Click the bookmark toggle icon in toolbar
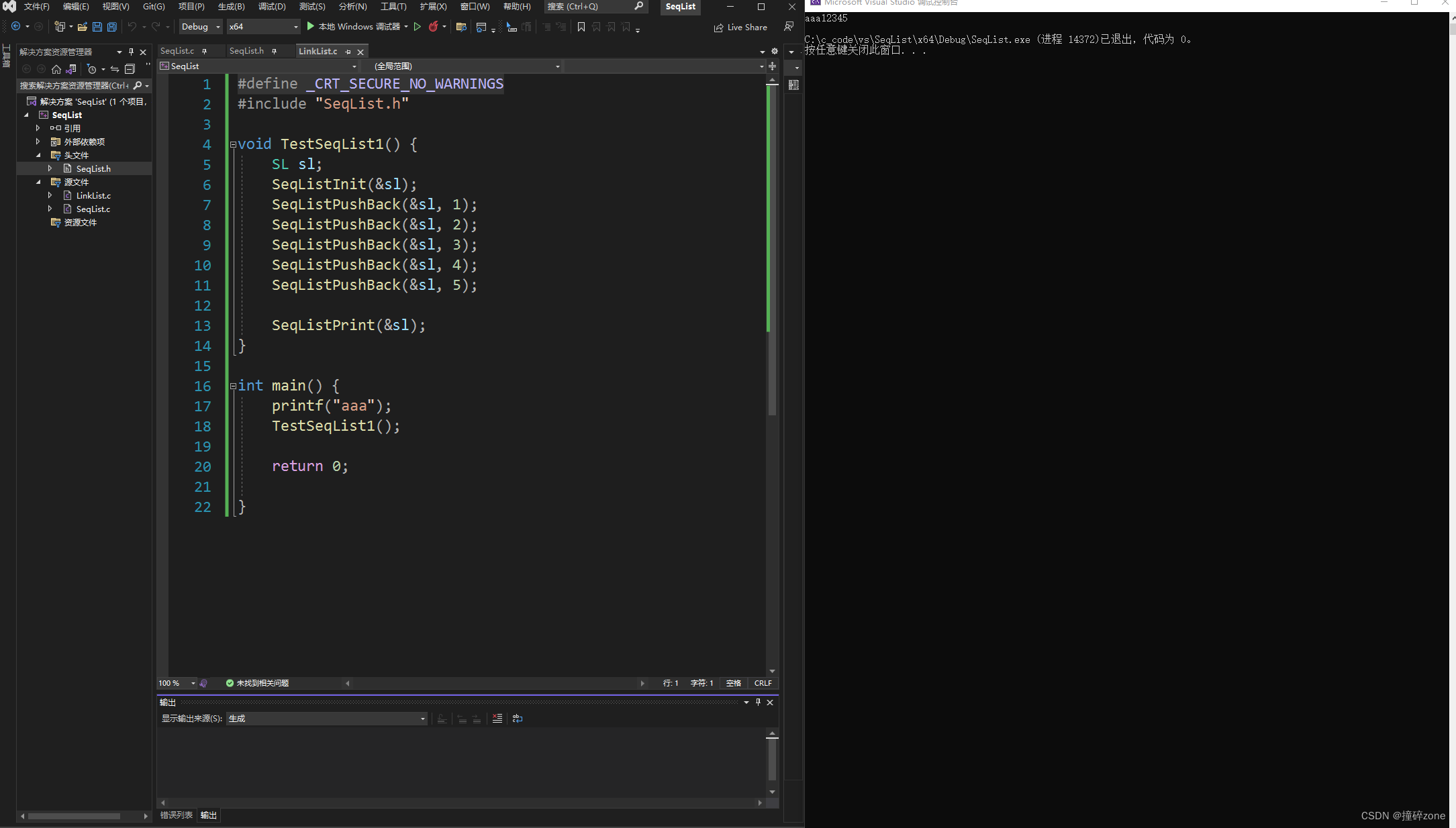The width and height of the screenshot is (1456, 828). point(581,27)
